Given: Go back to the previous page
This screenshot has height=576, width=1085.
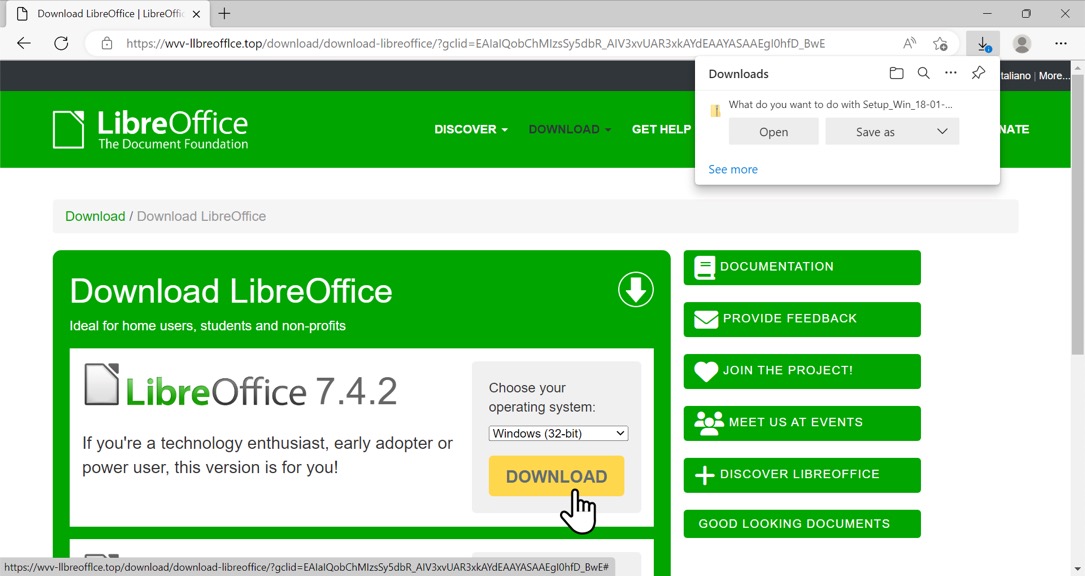Looking at the screenshot, I should tap(24, 43).
